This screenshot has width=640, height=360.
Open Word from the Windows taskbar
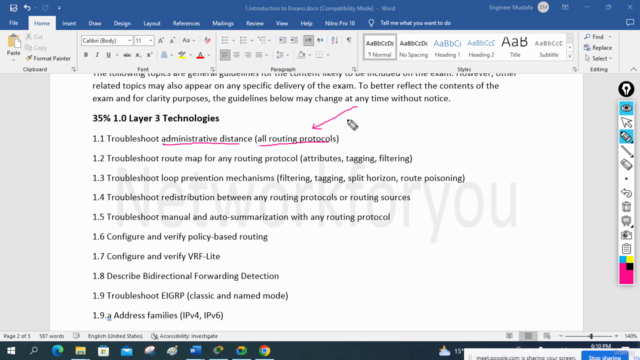point(196,351)
